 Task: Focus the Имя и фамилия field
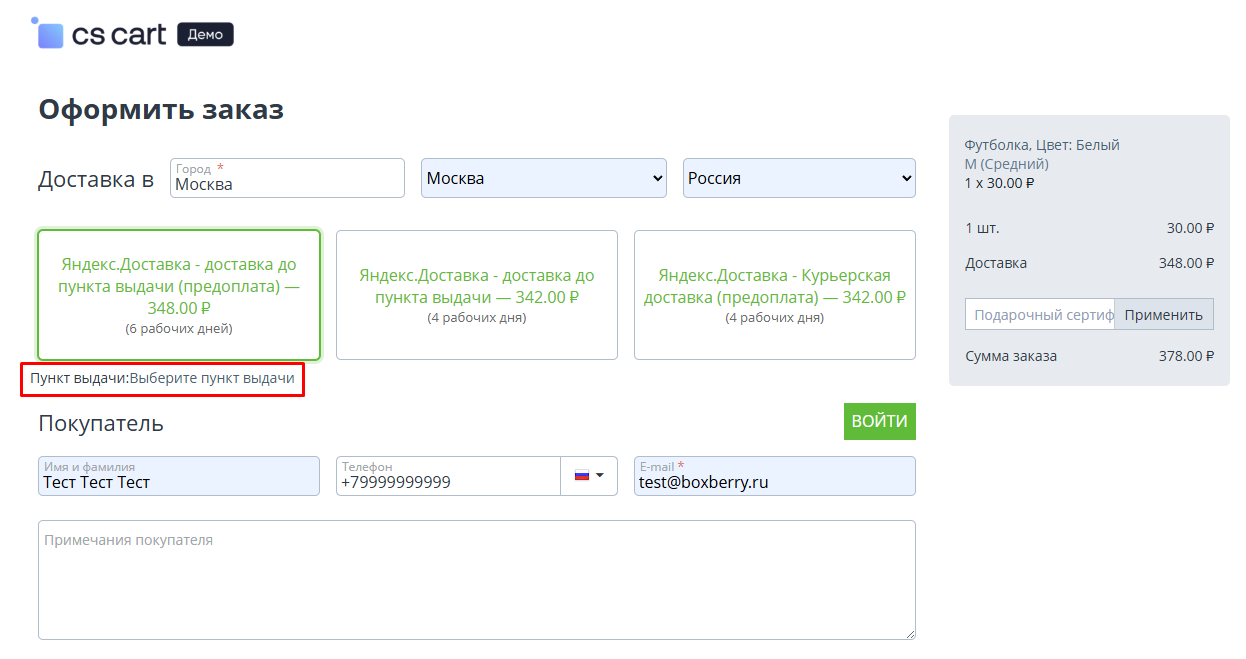click(x=179, y=476)
